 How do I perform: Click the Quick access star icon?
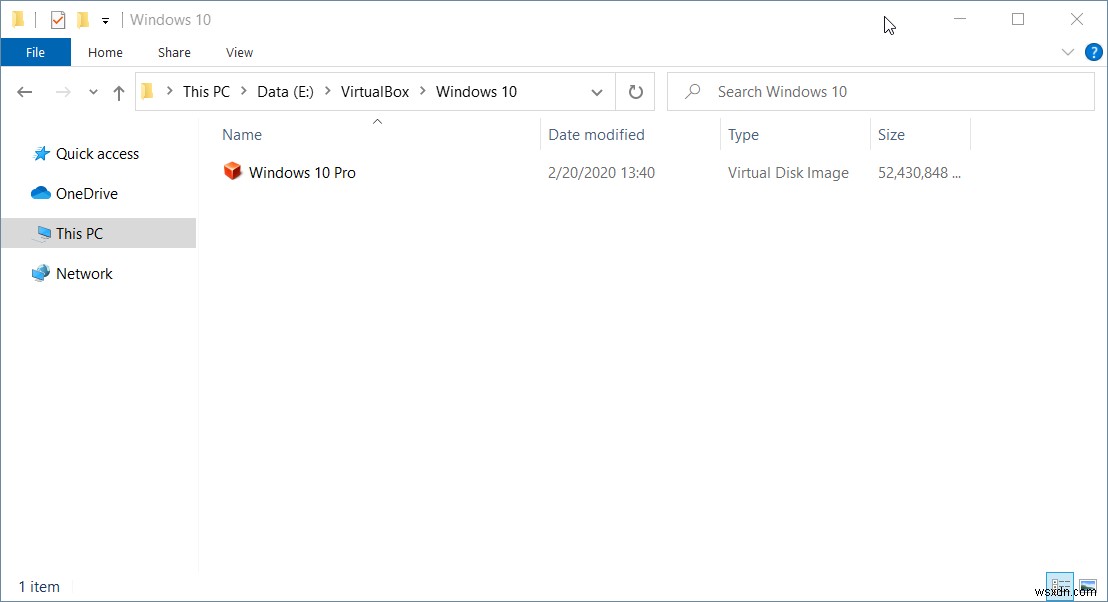click(x=42, y=153)
